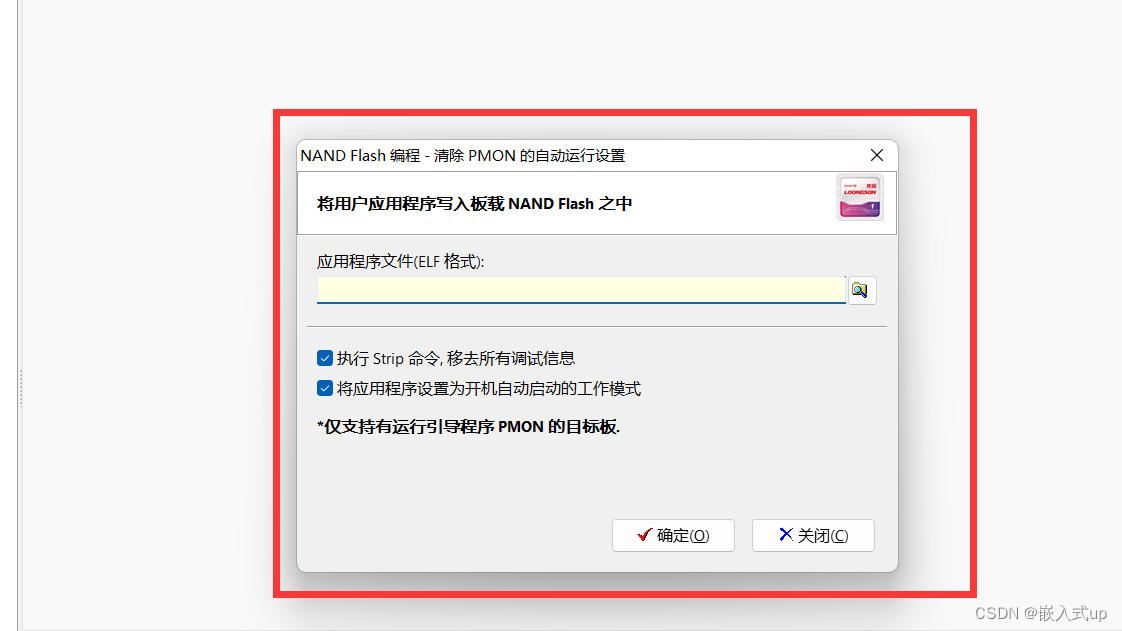Close the NAND Flash 编程 dialog window

[877, 155]
